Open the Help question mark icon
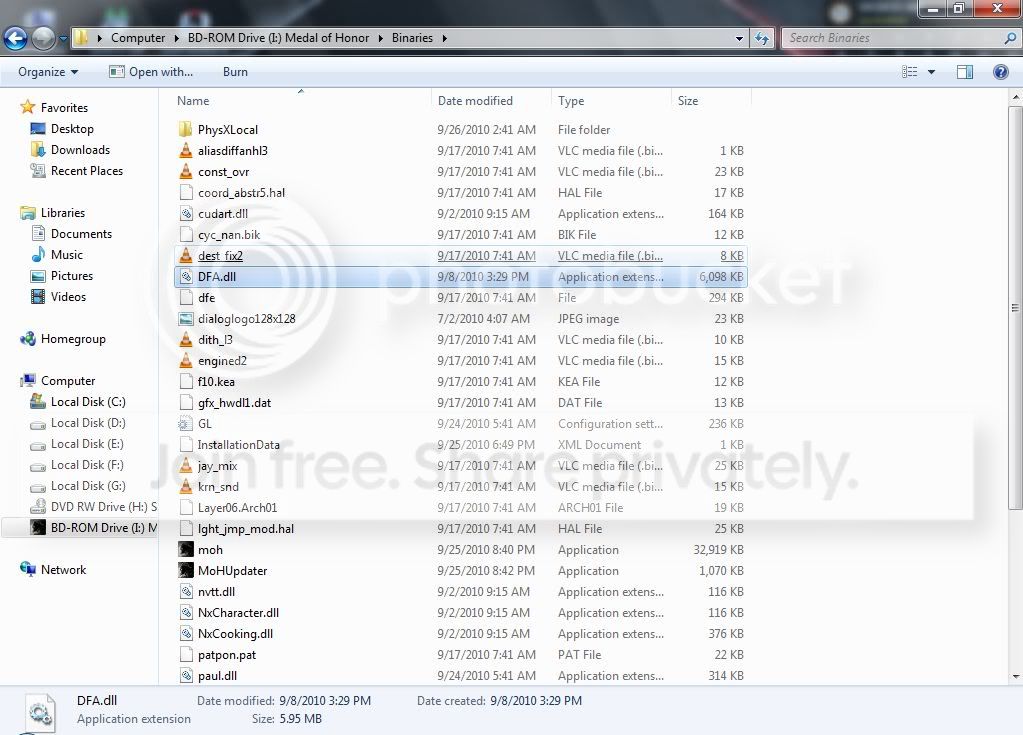This screenshot has height=735, width=1023. click(1000, 72)
